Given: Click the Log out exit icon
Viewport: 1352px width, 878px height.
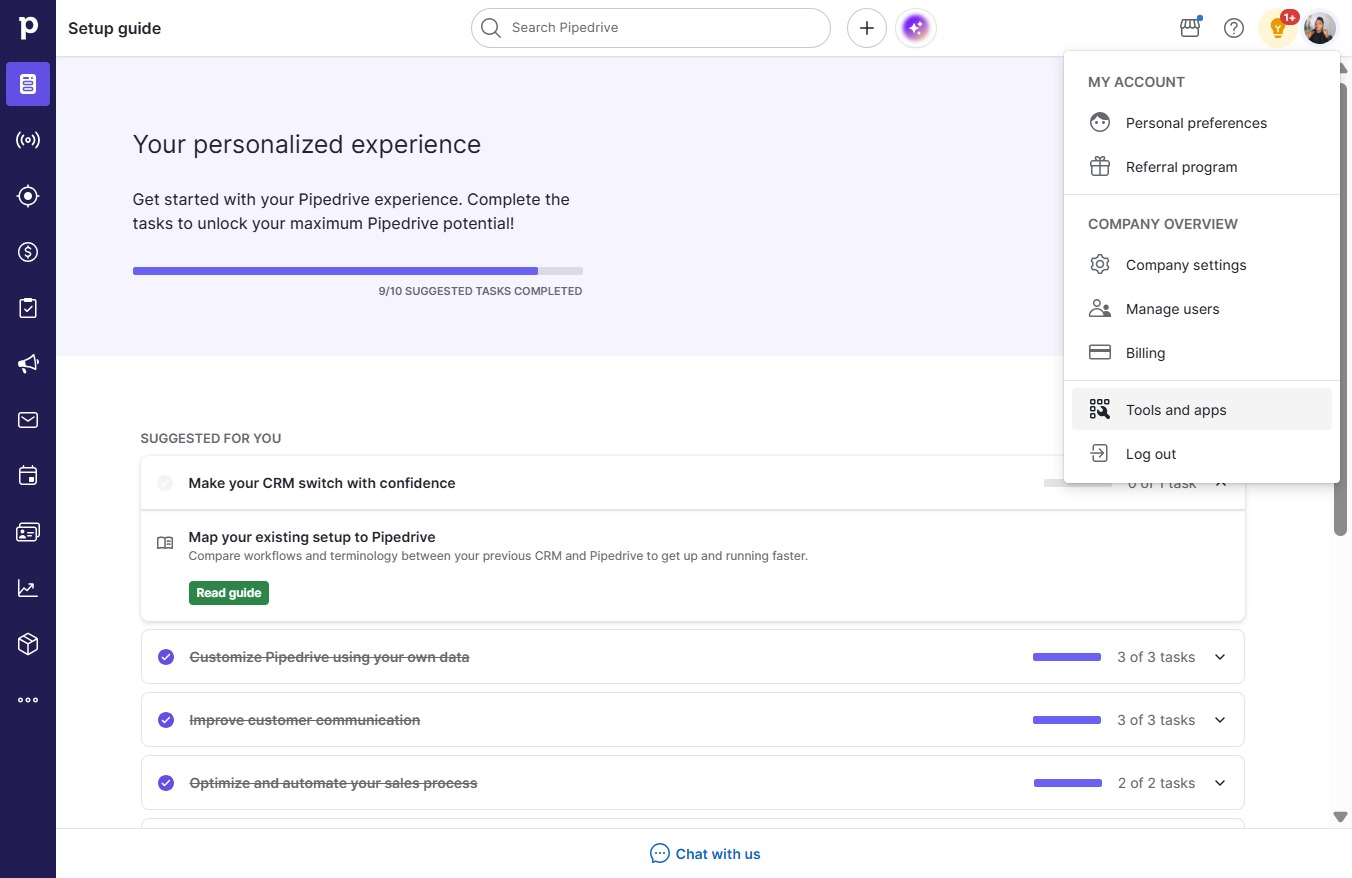Looking at the screenshot, I should (x=1100, y=454).
